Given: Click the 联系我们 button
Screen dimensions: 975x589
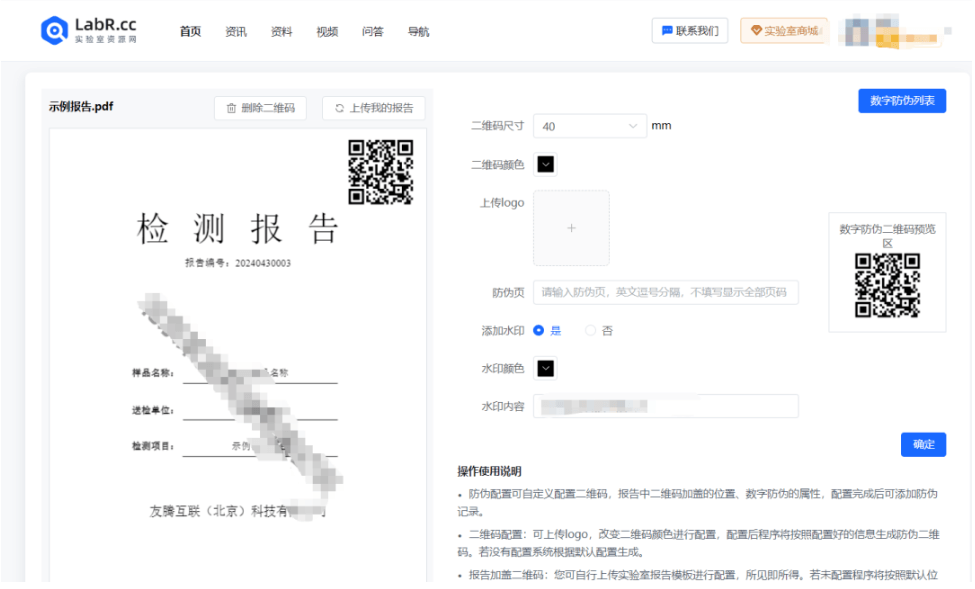Looking at the screenshot, I should point(690,30).
